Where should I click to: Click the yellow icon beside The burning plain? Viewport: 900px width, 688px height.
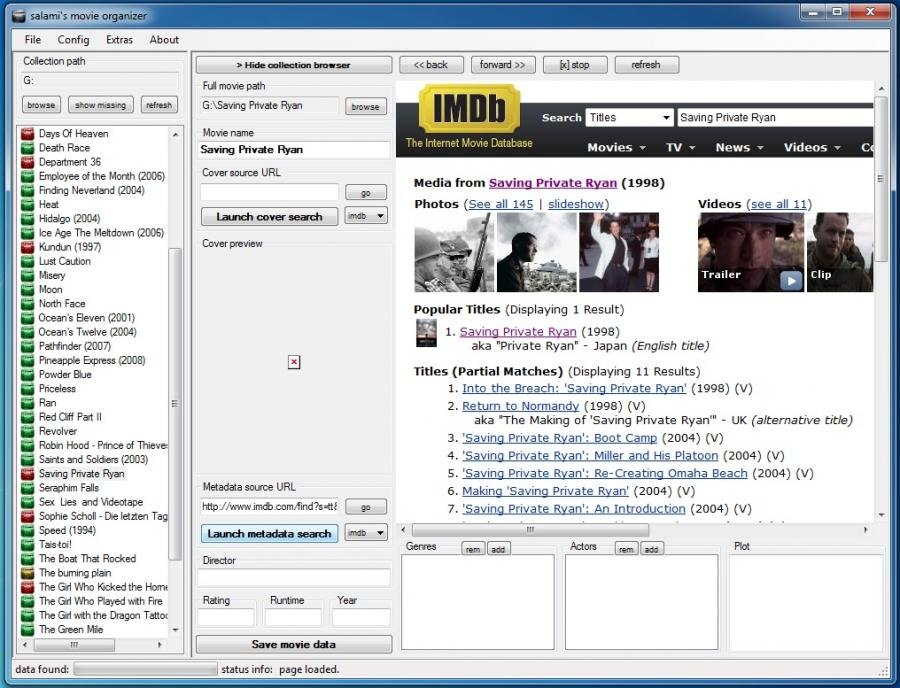28,573
